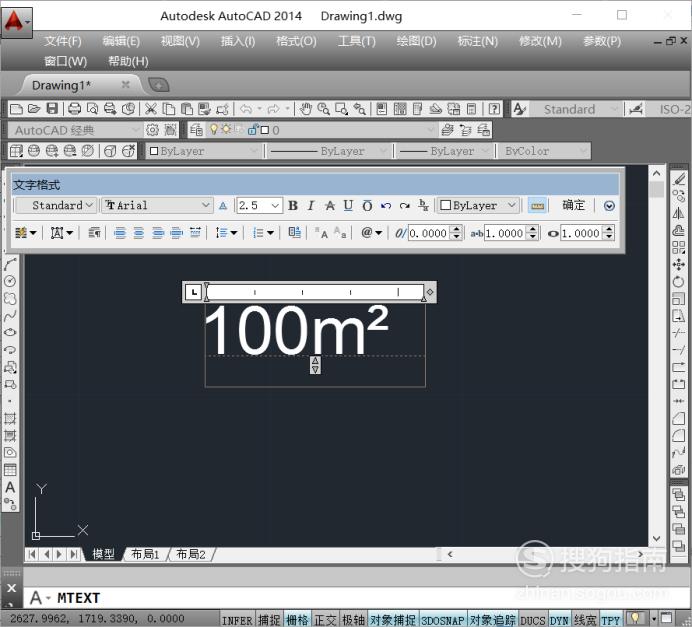Click the Drawing1* document tab

[x=61, y=85]
